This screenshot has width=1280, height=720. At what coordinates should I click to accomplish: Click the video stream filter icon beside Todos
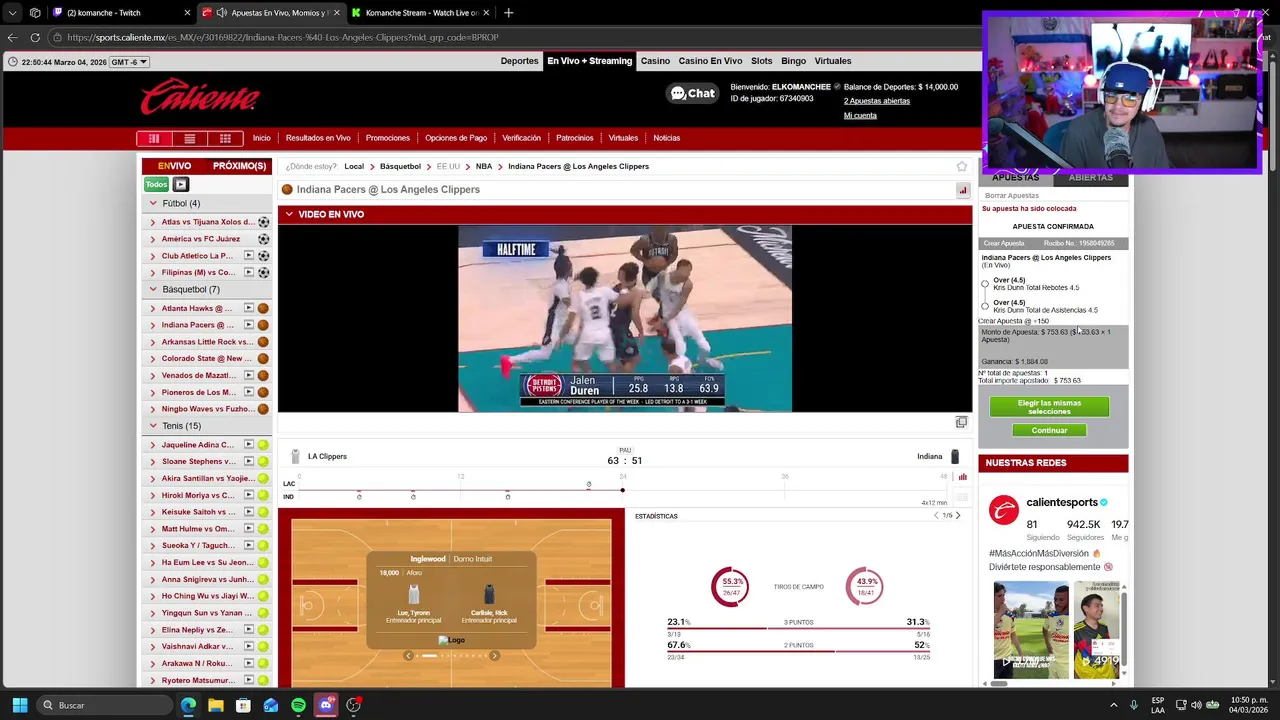pyautogui.click(x=180, y=184)
